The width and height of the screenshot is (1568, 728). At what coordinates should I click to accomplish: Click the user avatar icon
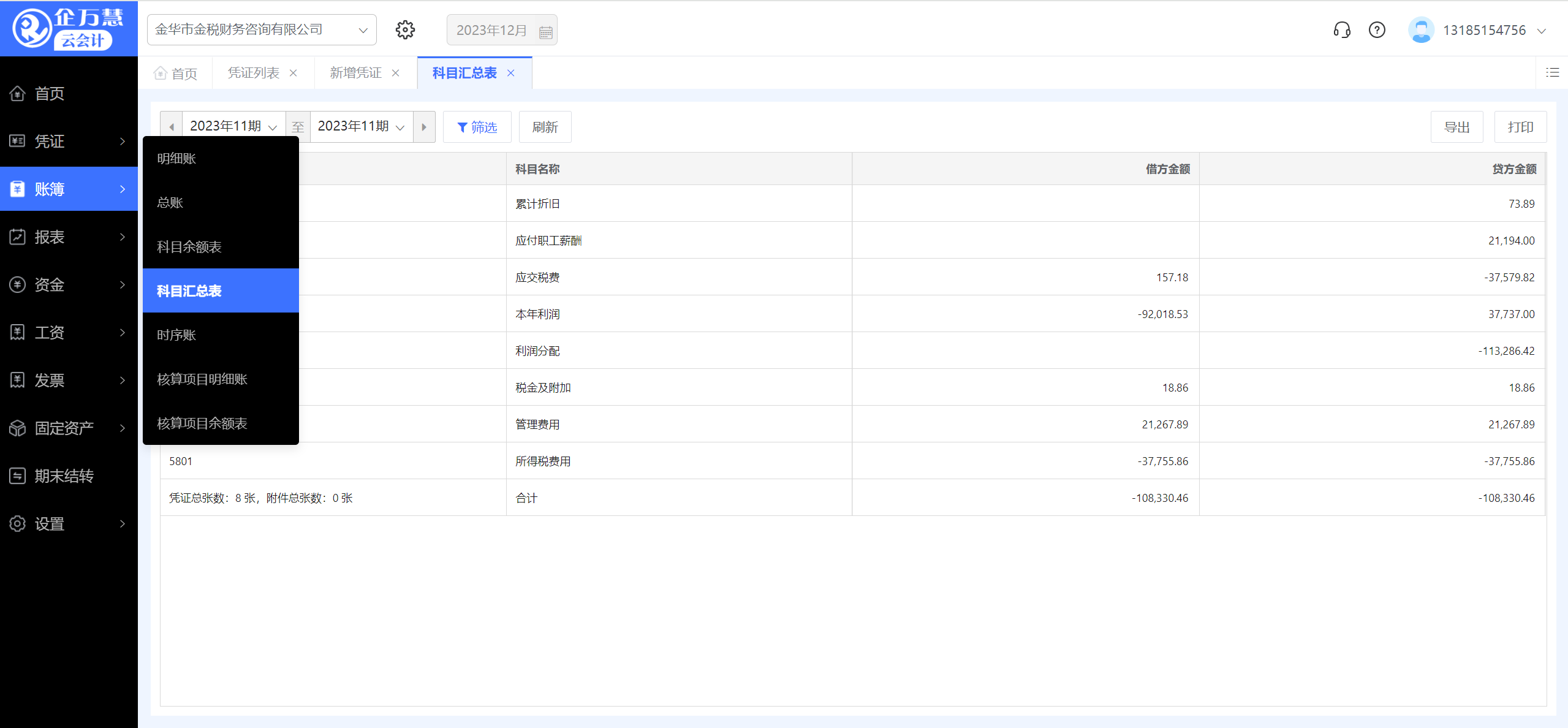pyautogui.click(x=1420, y=30)
